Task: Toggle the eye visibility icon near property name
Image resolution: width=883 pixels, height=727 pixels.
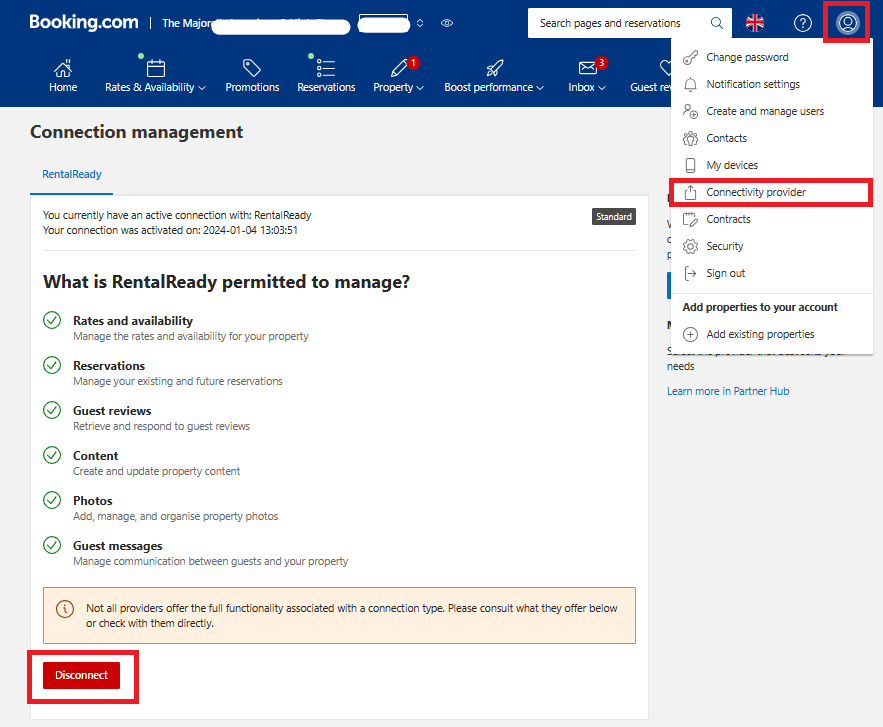Action: pos(447,23)
